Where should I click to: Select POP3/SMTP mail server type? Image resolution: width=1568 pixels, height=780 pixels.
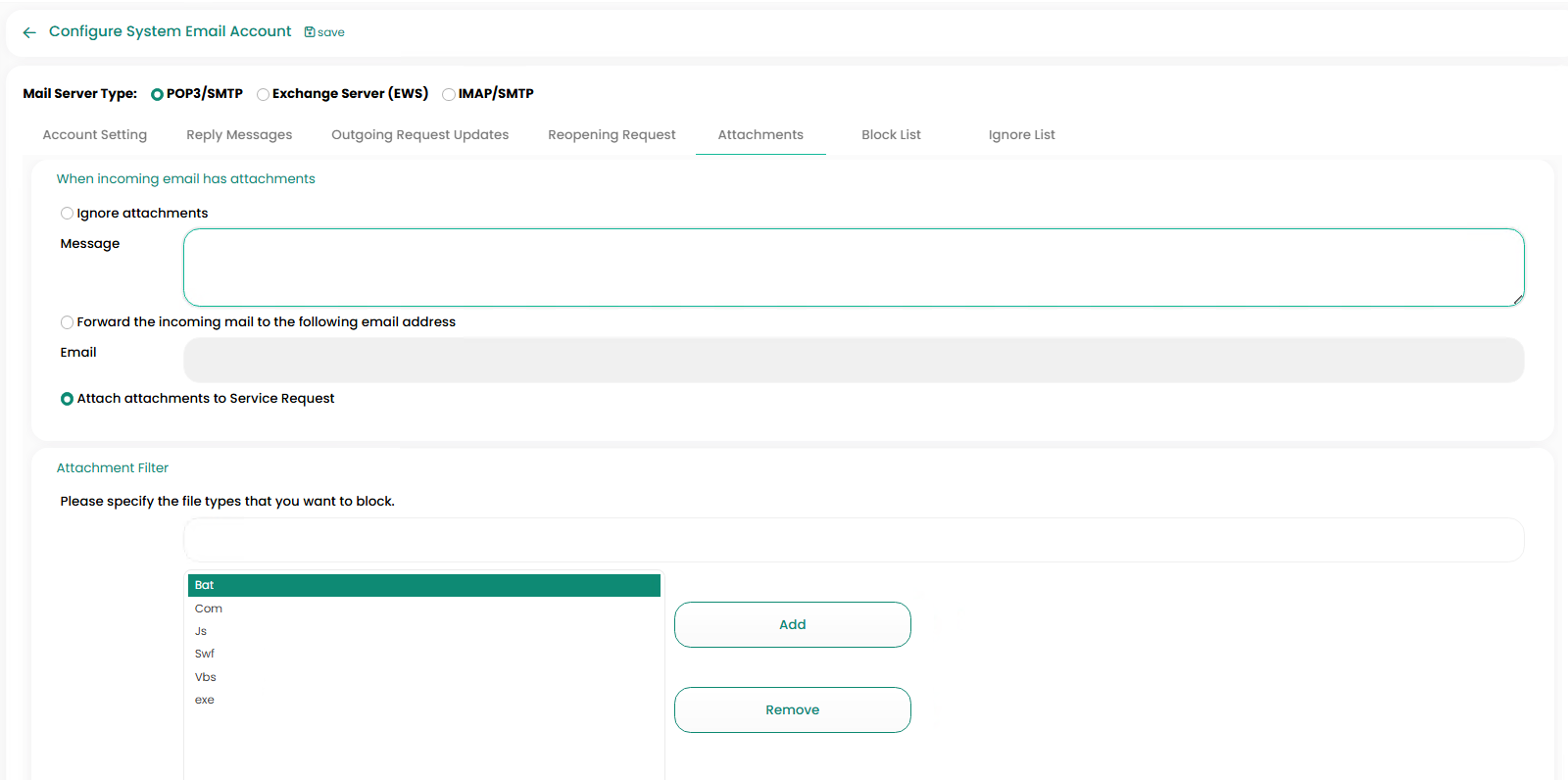click(x=157, y=95)
